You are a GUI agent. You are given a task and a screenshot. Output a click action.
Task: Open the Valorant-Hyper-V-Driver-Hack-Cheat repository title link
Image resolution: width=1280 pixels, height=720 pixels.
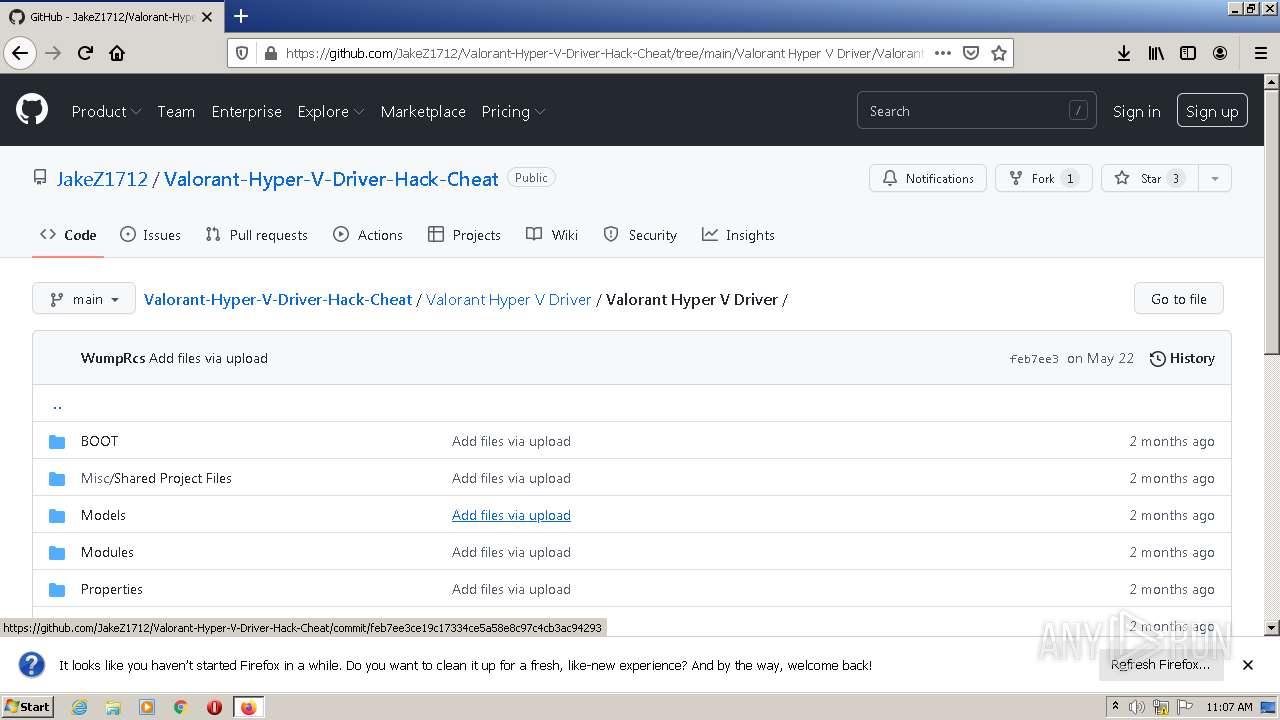tap(331, 179)
